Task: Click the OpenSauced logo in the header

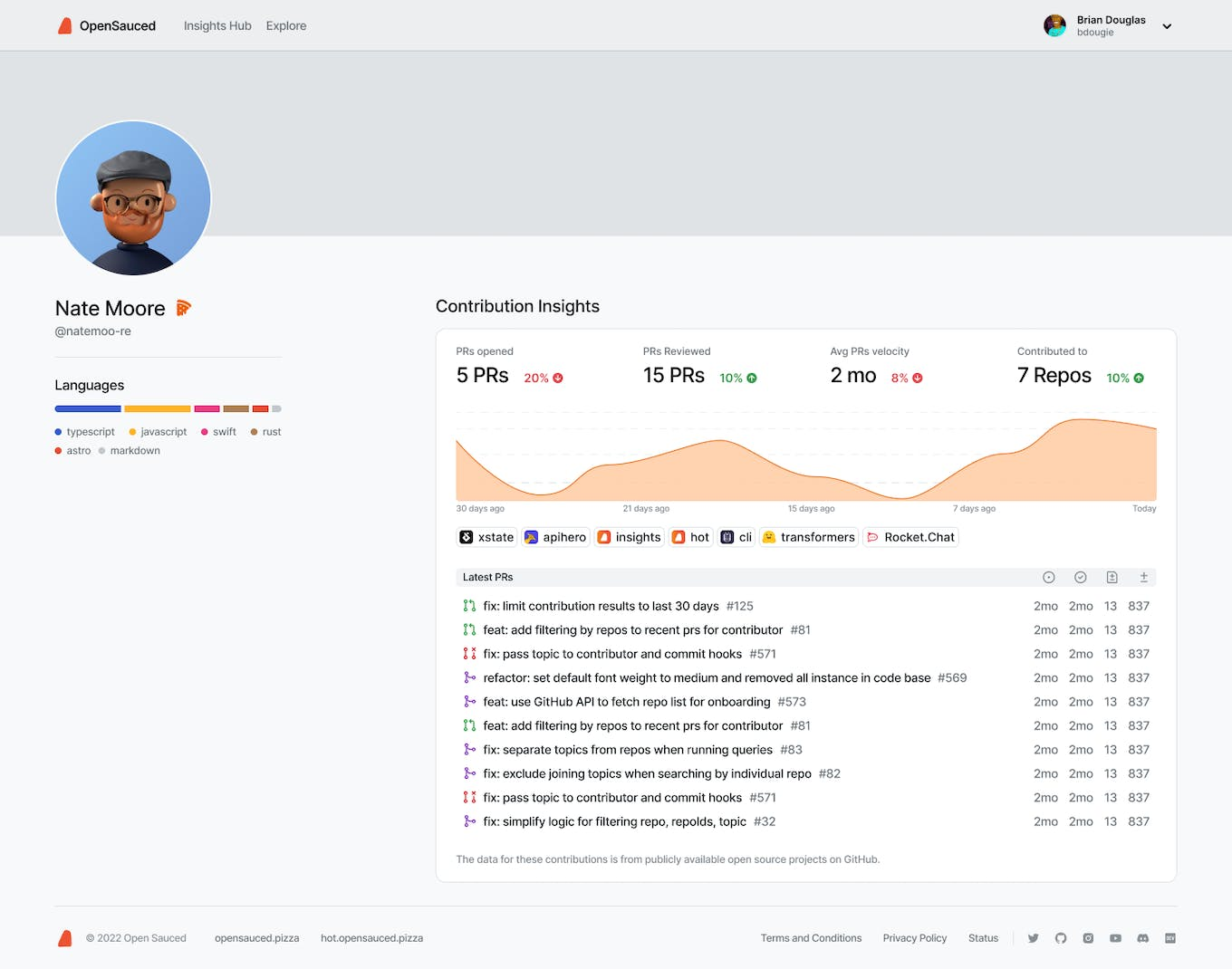Action: point(106,25)
